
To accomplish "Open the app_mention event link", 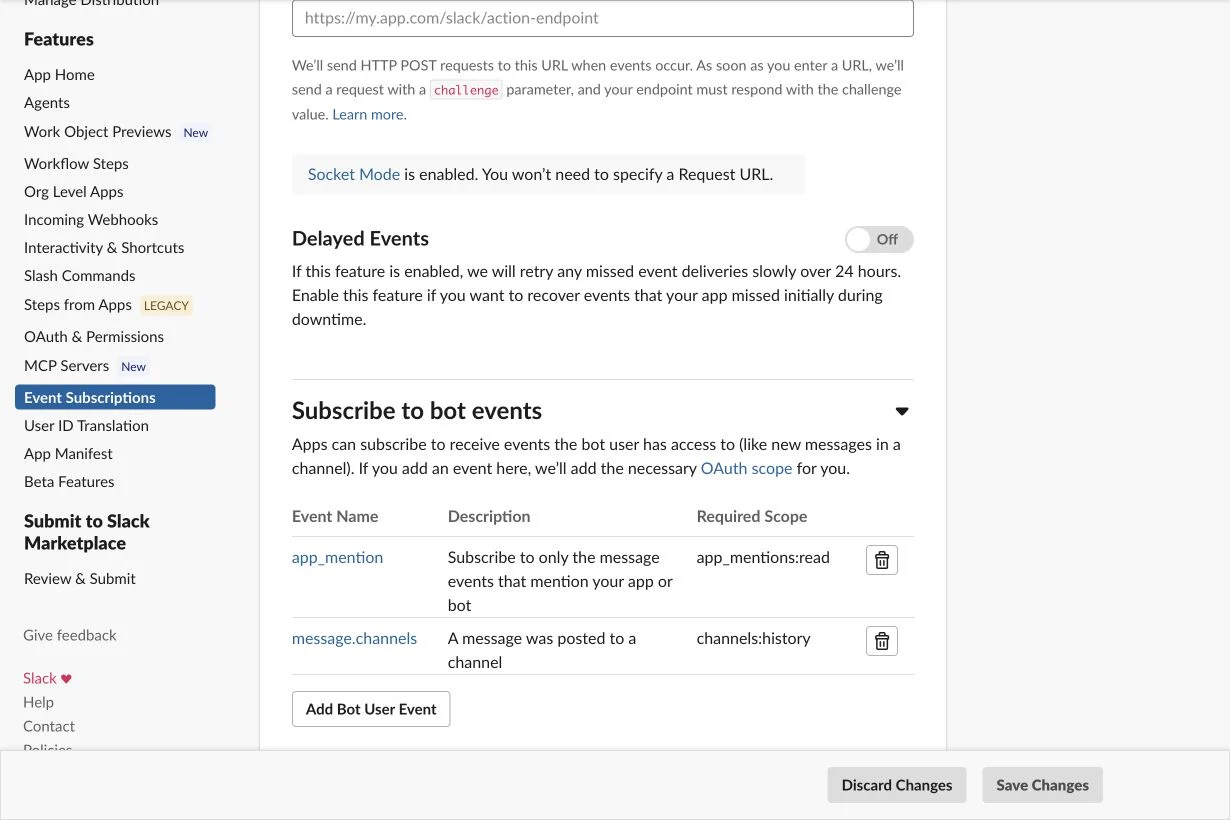I will (x=337, y=558).
